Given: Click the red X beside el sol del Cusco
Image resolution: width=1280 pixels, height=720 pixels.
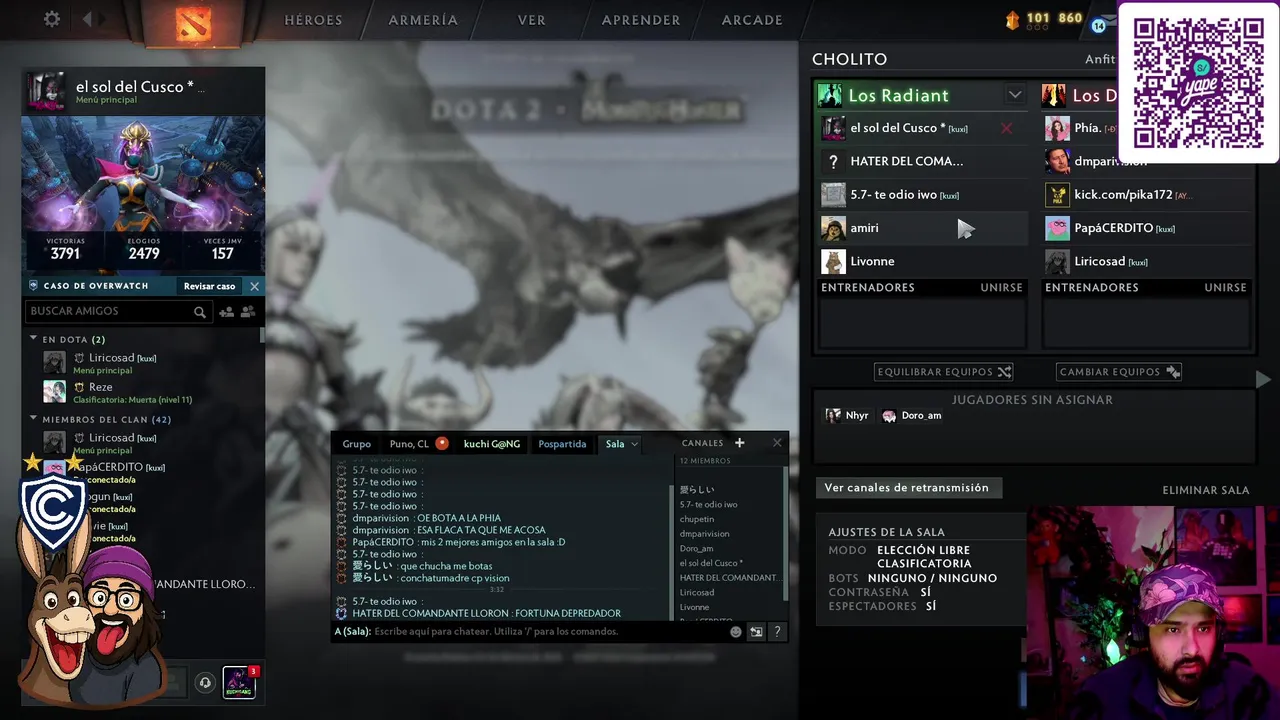Looking at the screenshot, I should pos(1006,128).
